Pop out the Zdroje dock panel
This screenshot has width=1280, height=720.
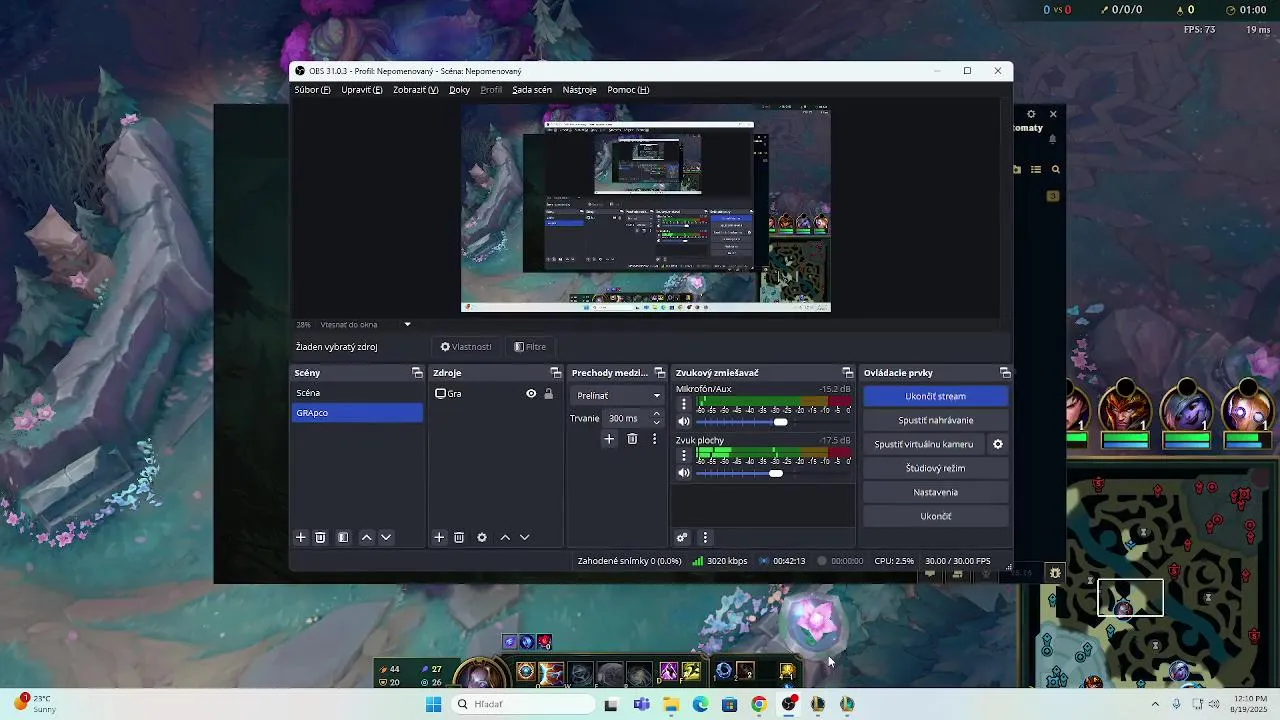point(555,373)
